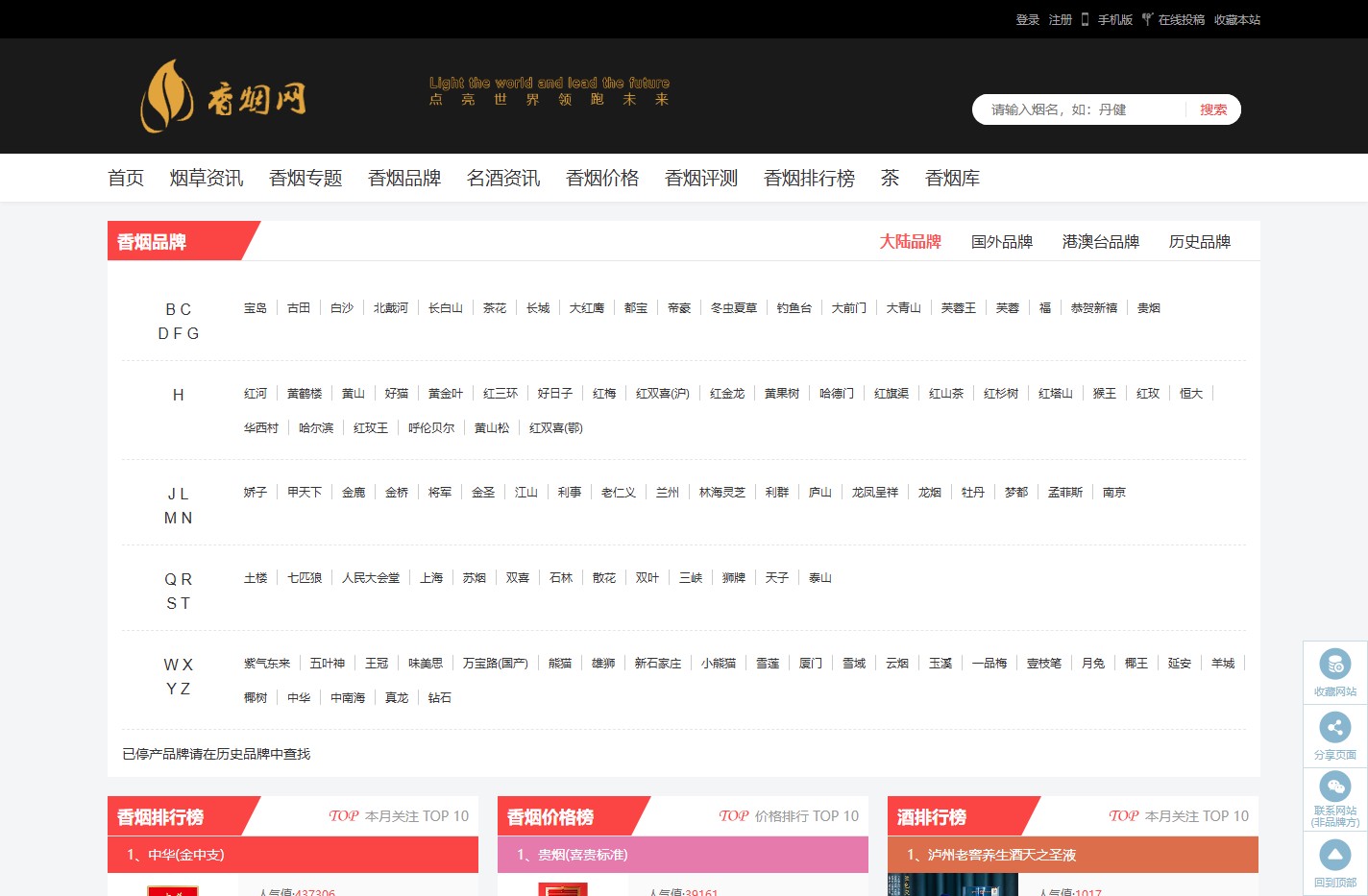The height and width of the screenshot is (896, 1368).
Task: Open the 呼伦贝尔 brand link
Action: [x=431, y=428]
